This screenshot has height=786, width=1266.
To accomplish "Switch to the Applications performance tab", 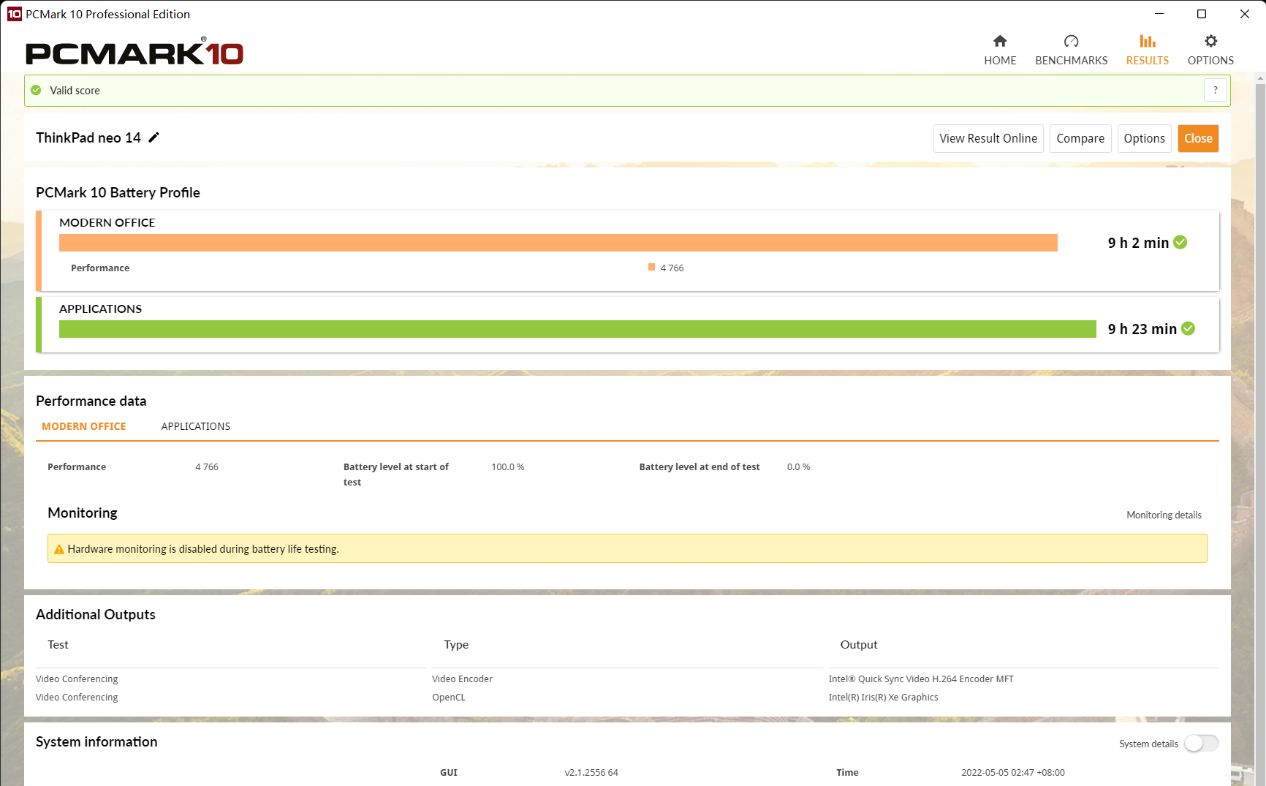I will [x=195, y=426].
